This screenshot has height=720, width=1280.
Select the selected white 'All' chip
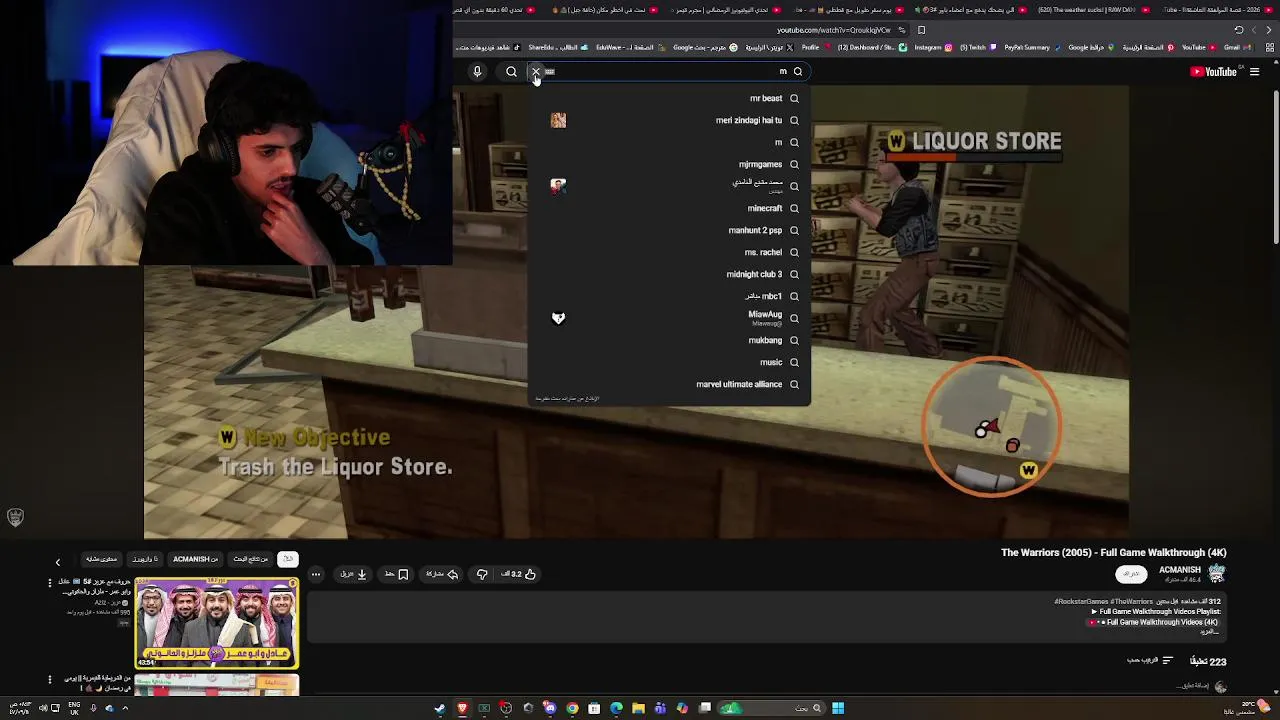[x=288, y=559]
